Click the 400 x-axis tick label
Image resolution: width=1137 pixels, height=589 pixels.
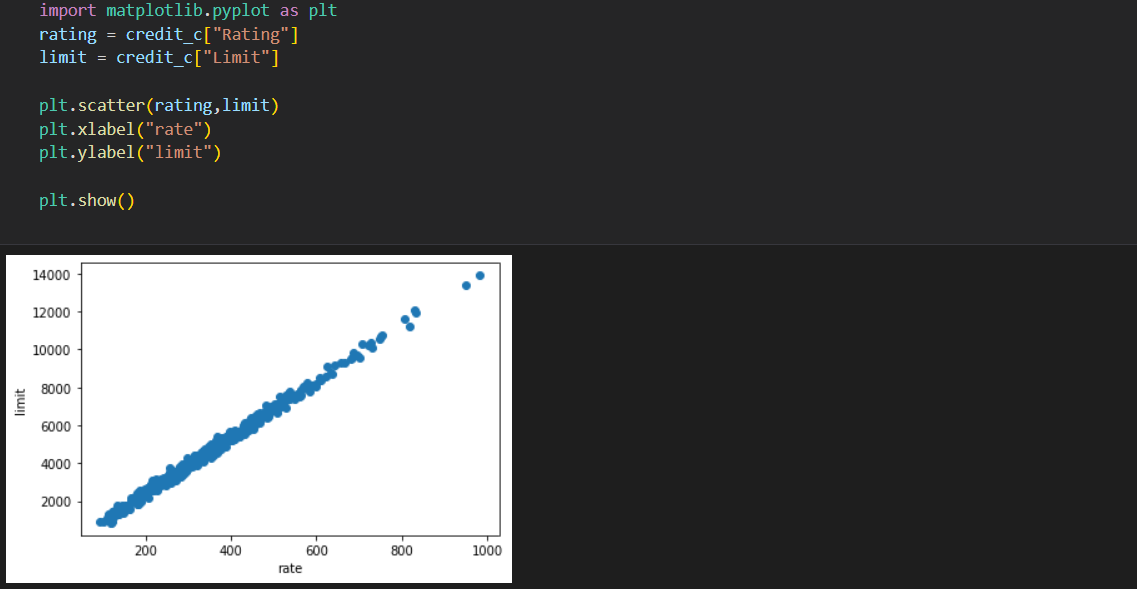(x=231, y=550)
